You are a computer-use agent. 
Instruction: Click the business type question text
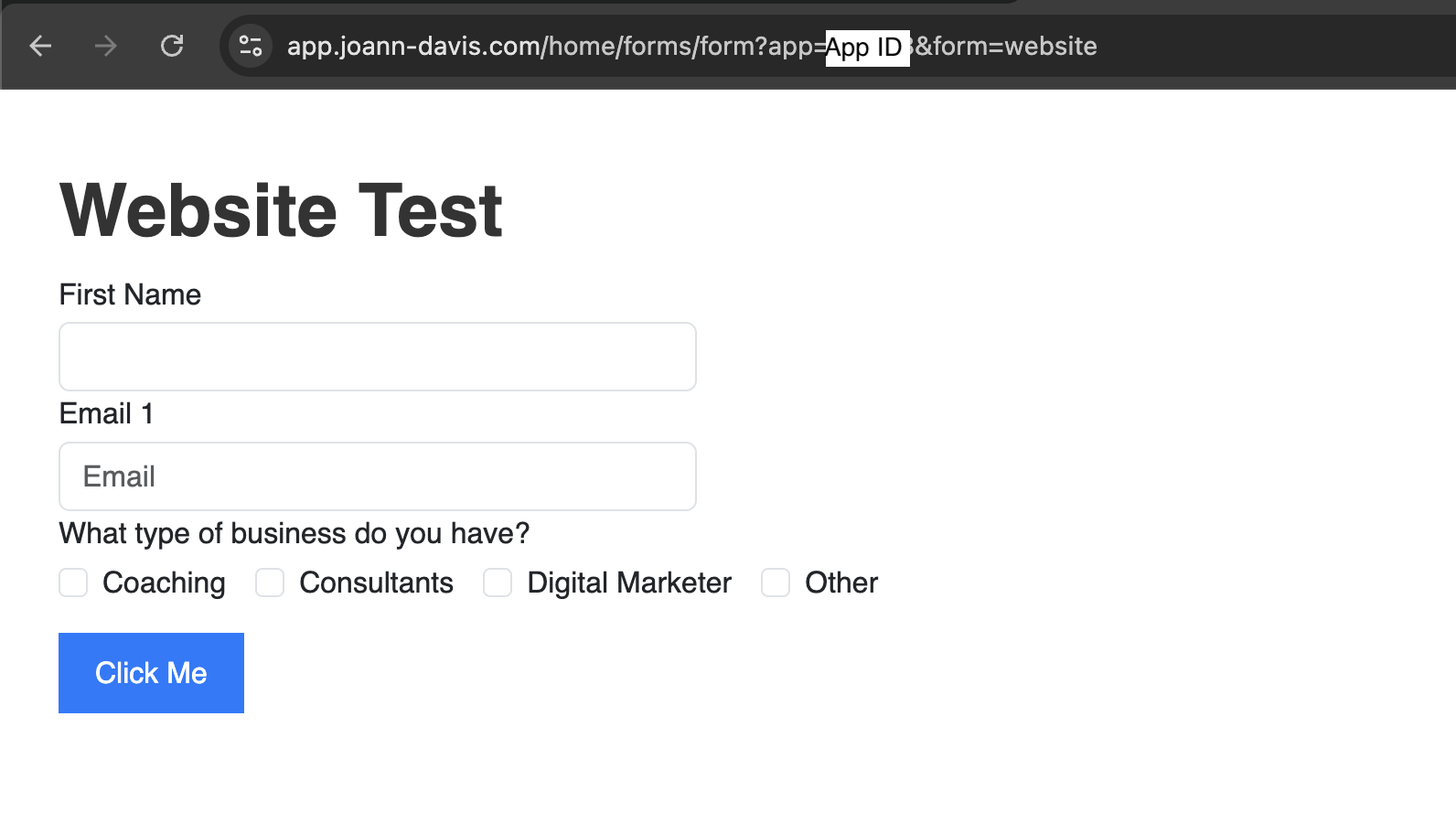coord(294,533)
